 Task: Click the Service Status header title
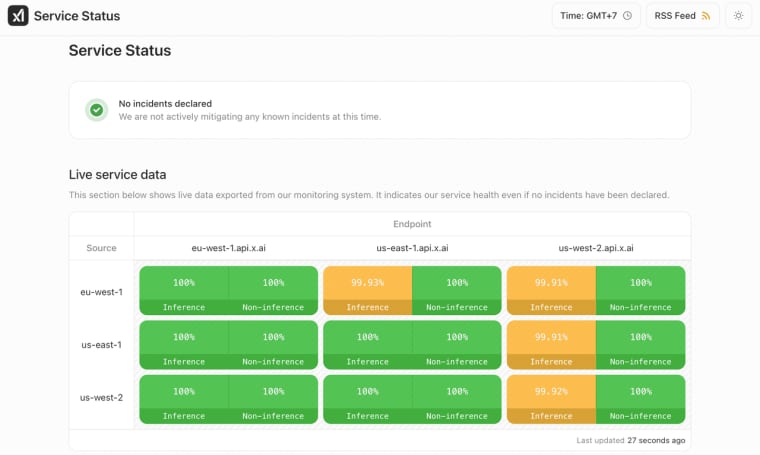pyautogui.click(x=77, y=16)
